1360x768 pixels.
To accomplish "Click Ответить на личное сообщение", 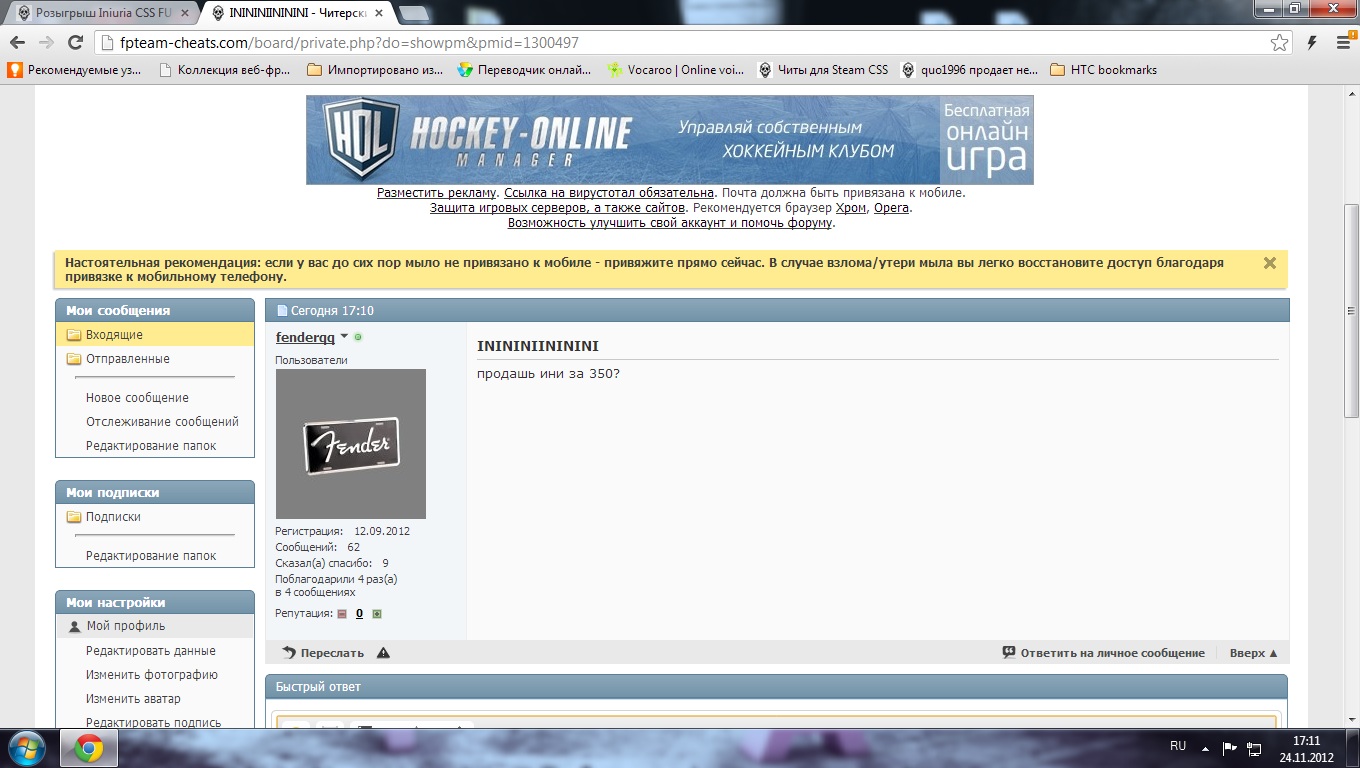I will (x=1103, y=653).
